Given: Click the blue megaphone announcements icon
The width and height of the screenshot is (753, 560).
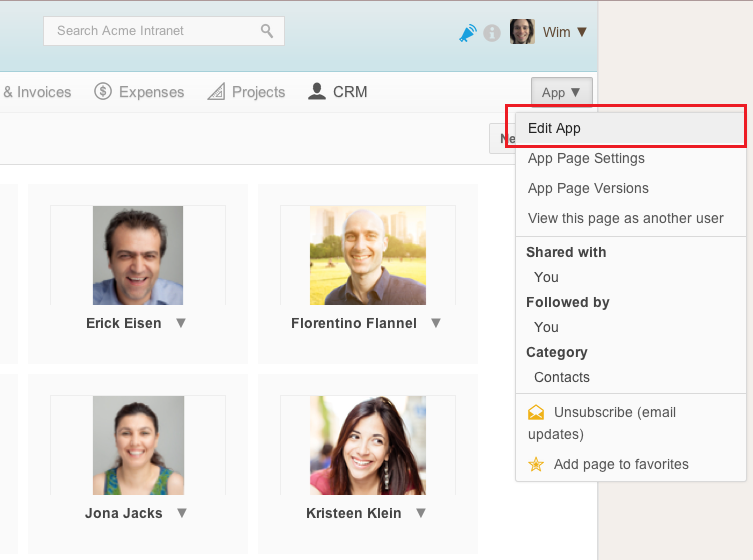Looking at the screenshot, I should tap(467, 33).
